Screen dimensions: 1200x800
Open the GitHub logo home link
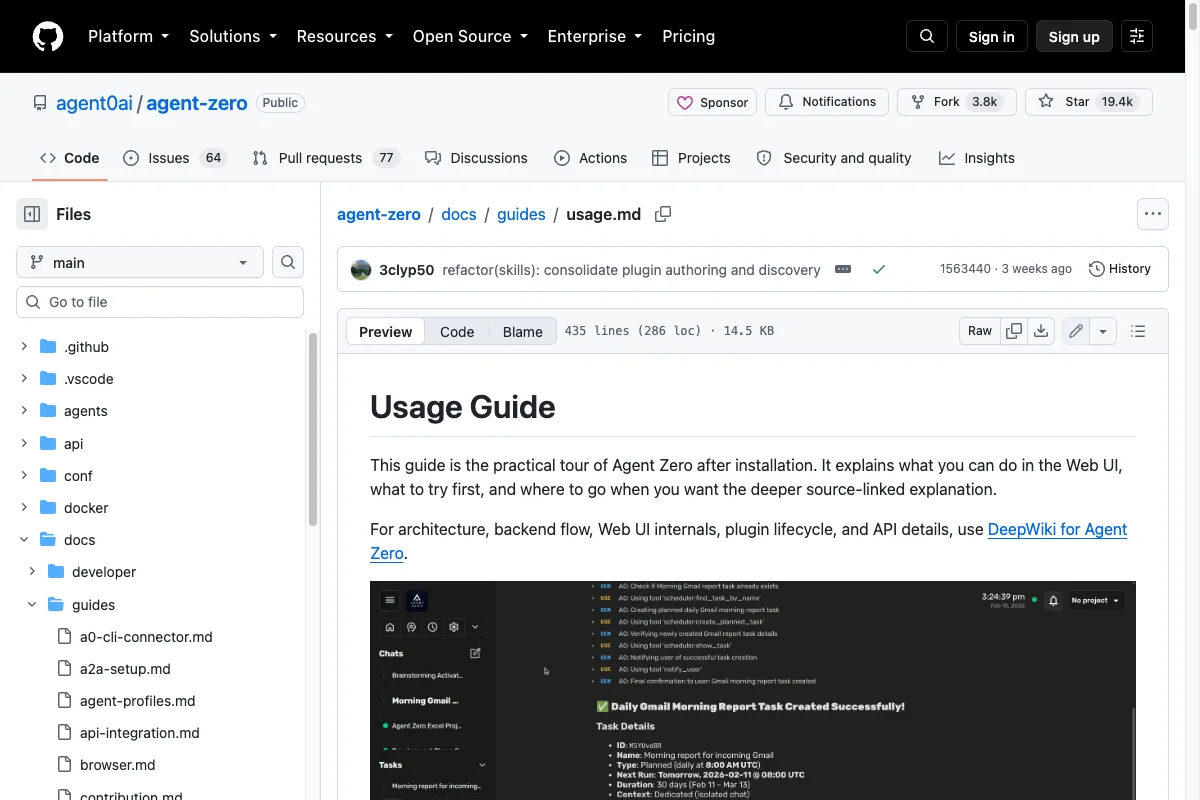tap(48, 36)
